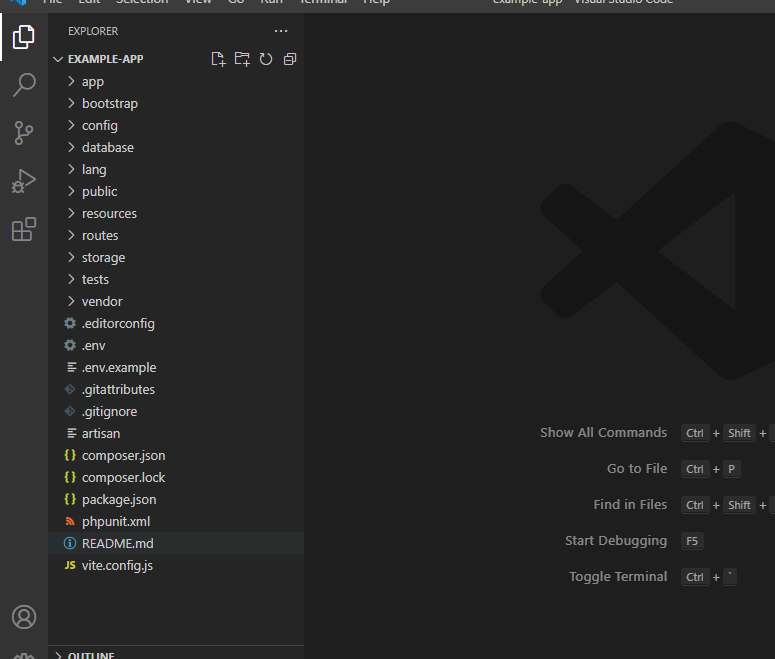This screenshot has width=775, height=659.
Task: Collapse all folders in Explorer
Action: [x=290, y=59]
